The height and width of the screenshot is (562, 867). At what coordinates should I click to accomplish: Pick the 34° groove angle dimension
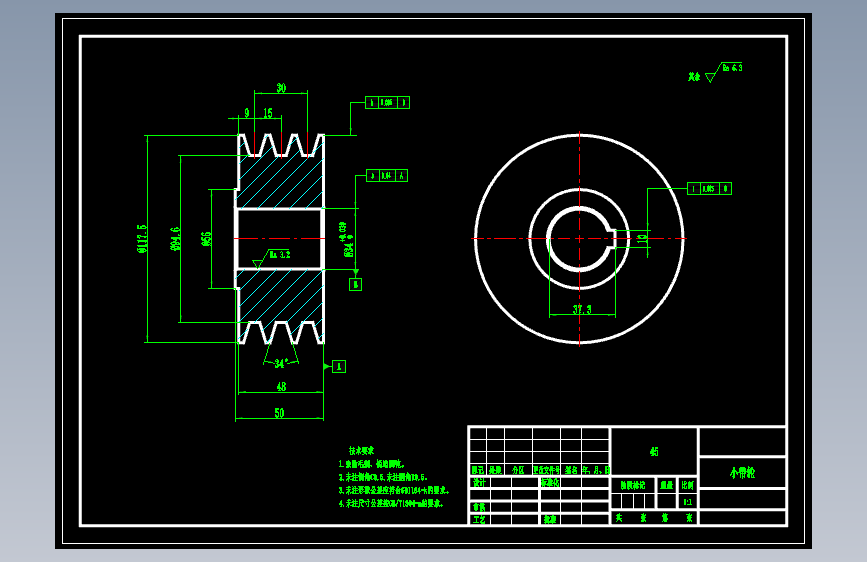[280, 363]
